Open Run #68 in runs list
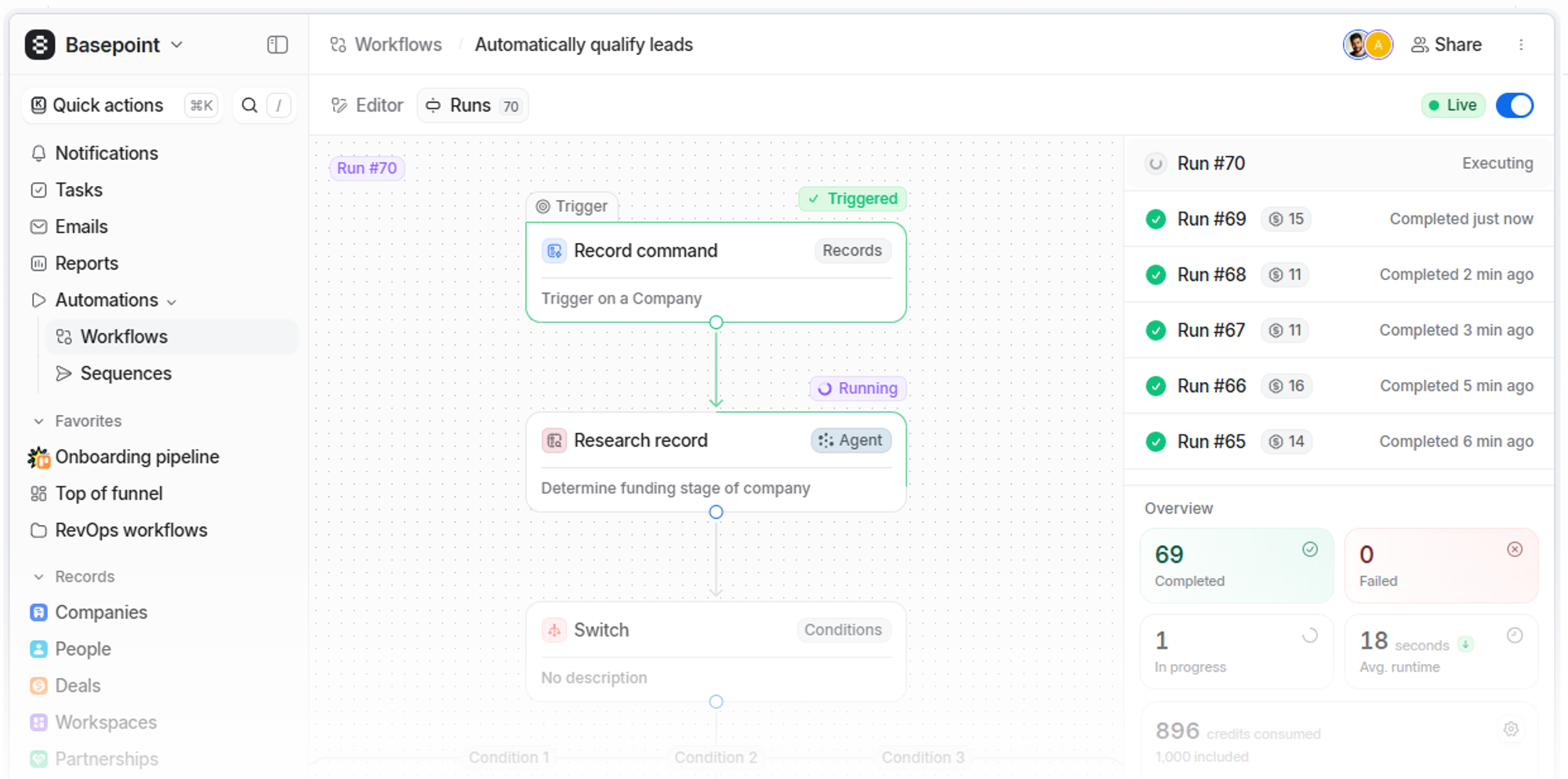The image size is (1568, 779). click(x=1339, y=275)
